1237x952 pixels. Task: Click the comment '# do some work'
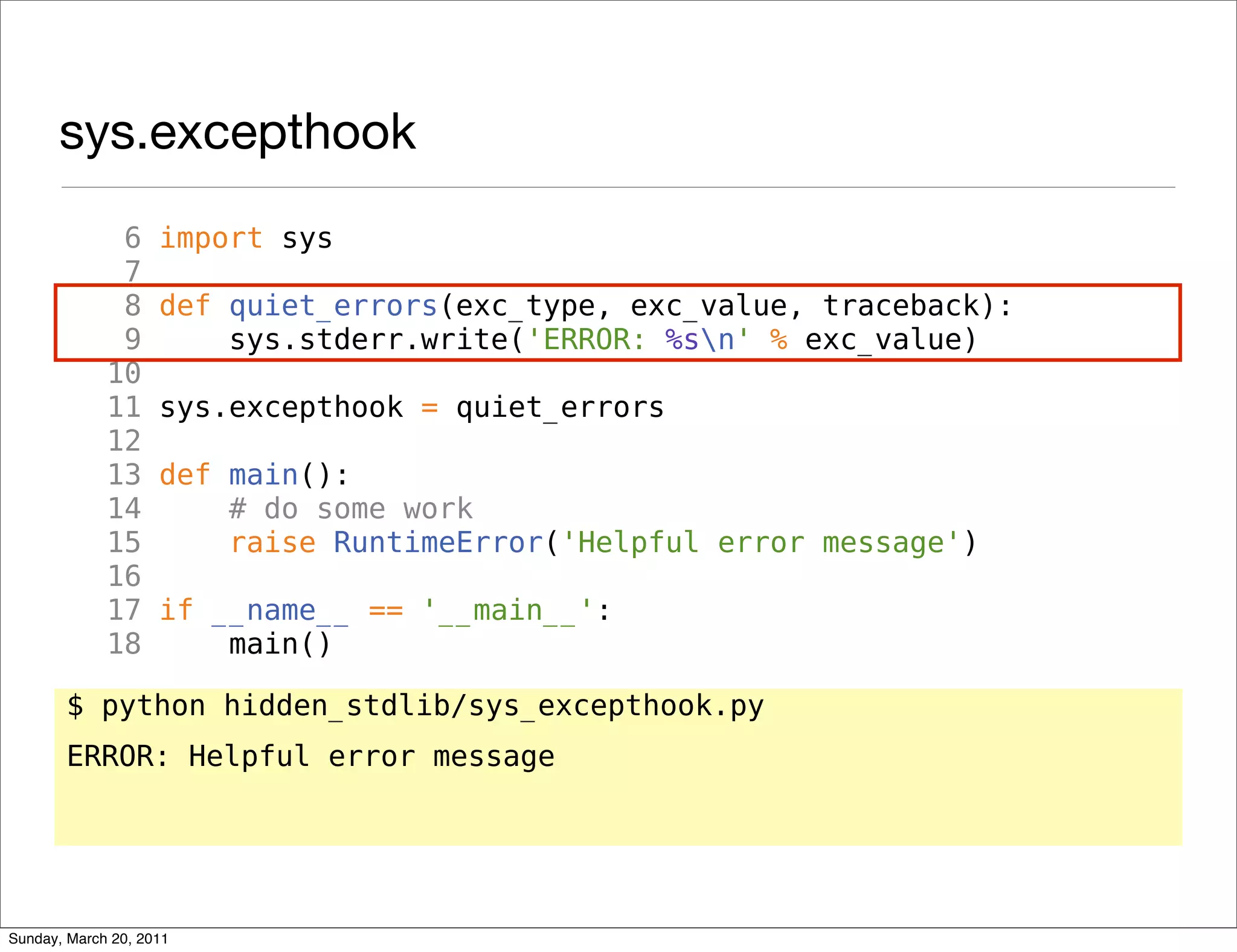(351, 509)
